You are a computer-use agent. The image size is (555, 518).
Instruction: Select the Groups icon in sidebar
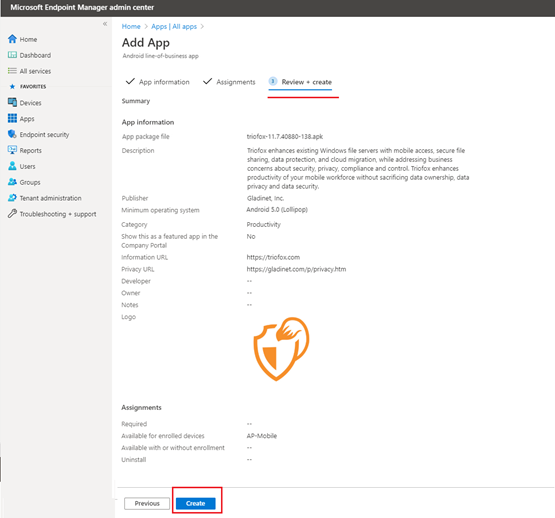(12, 182)
